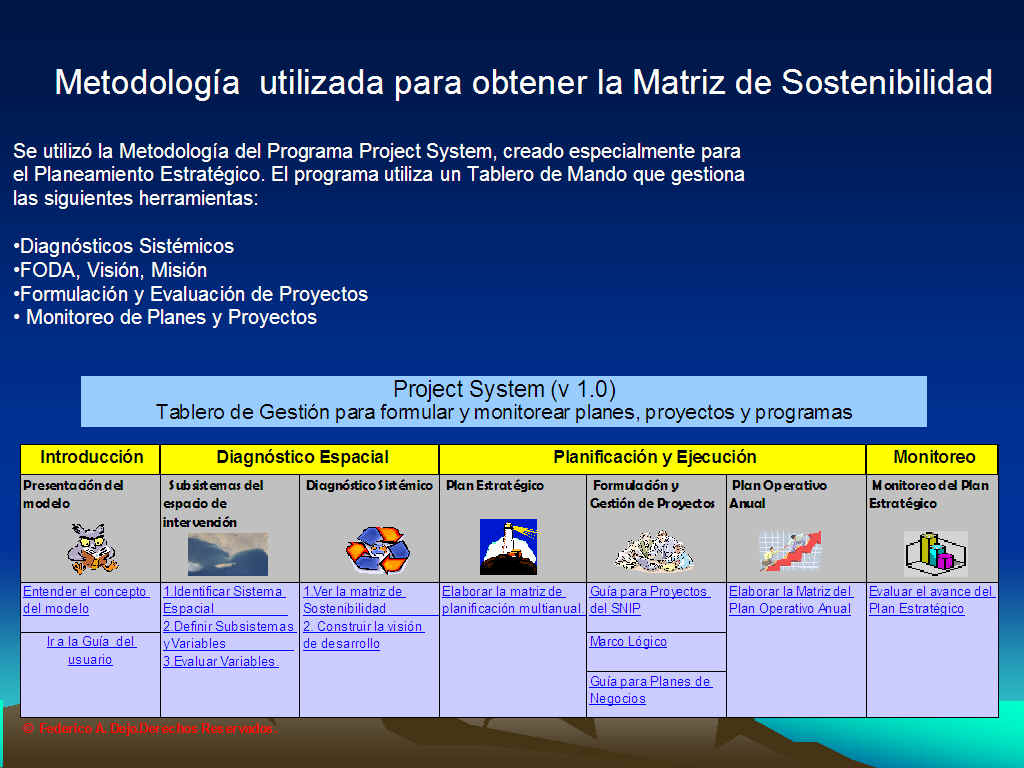Click the rising arrow chart icon
This screenshot has width=1024, height=768.
click(x=790, y=551)
